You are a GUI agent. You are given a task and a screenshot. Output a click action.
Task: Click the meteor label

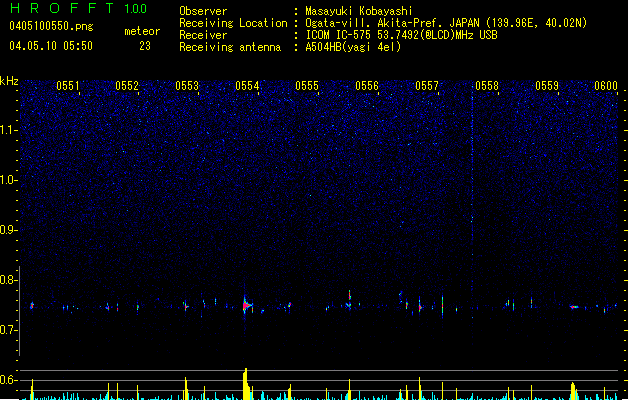pyautogui.click(x=142, y=31)
